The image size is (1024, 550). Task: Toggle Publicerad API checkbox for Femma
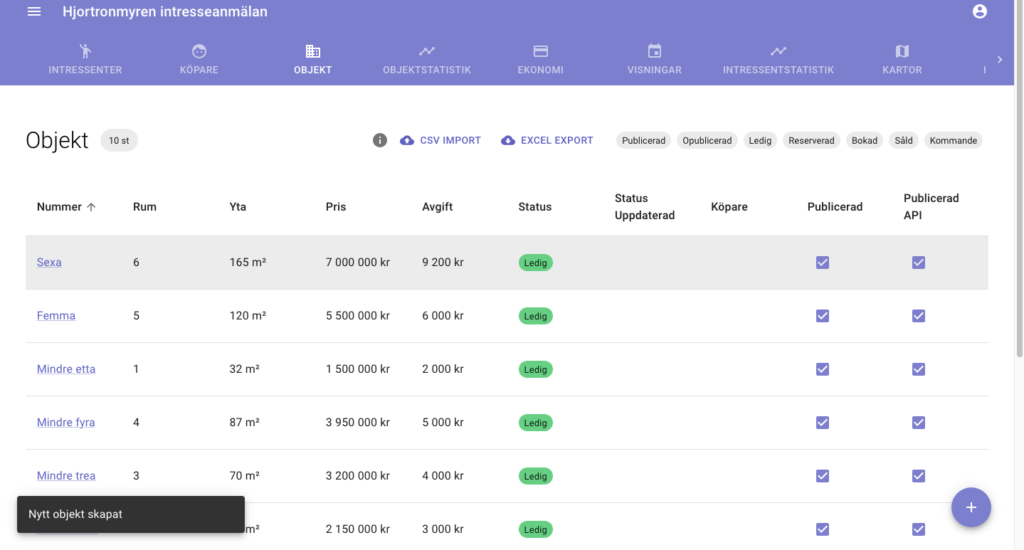click(918, 316)
